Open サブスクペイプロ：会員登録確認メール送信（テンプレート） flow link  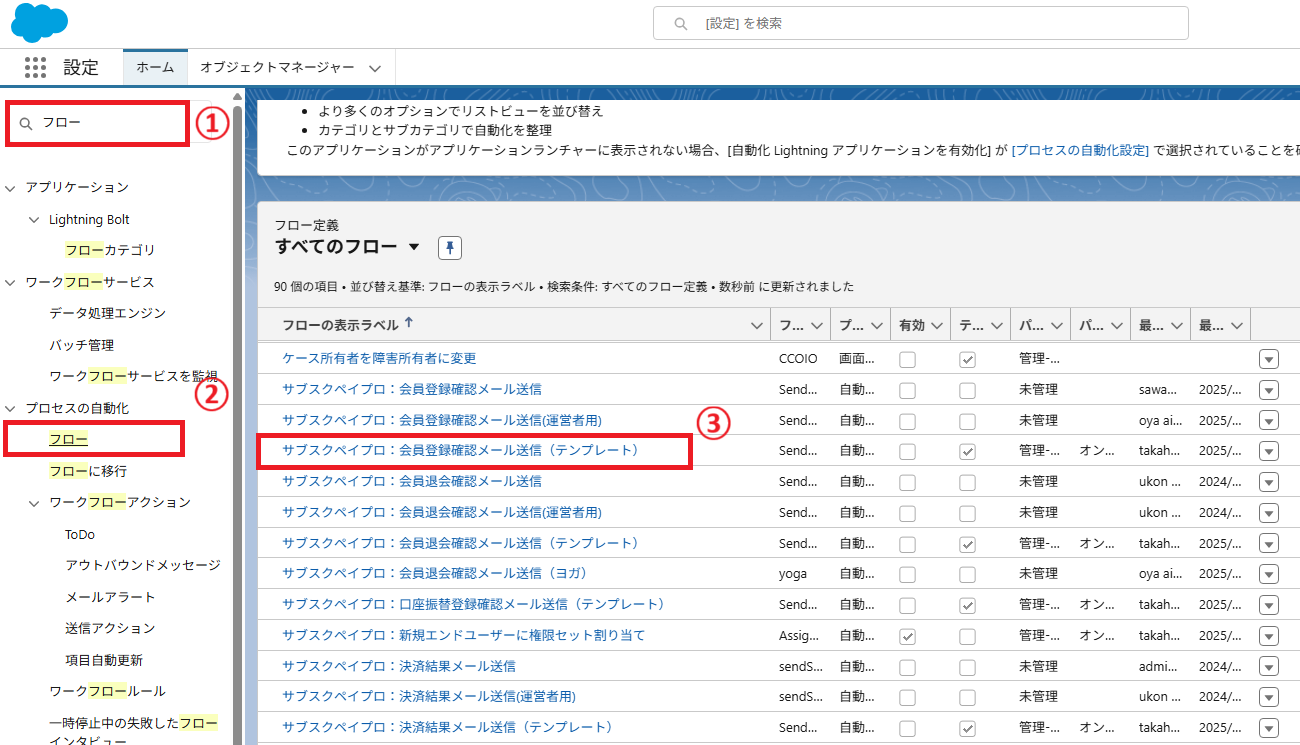point(460,451)
